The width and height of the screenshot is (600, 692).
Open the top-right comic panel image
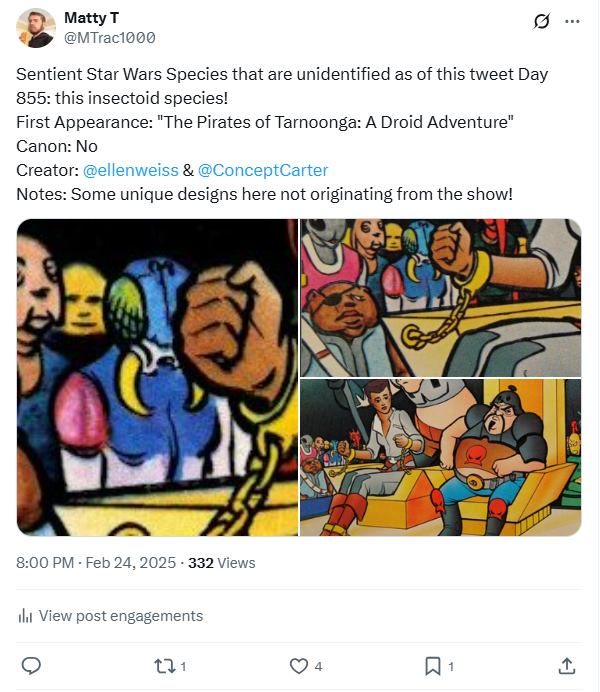click(441, 297)
